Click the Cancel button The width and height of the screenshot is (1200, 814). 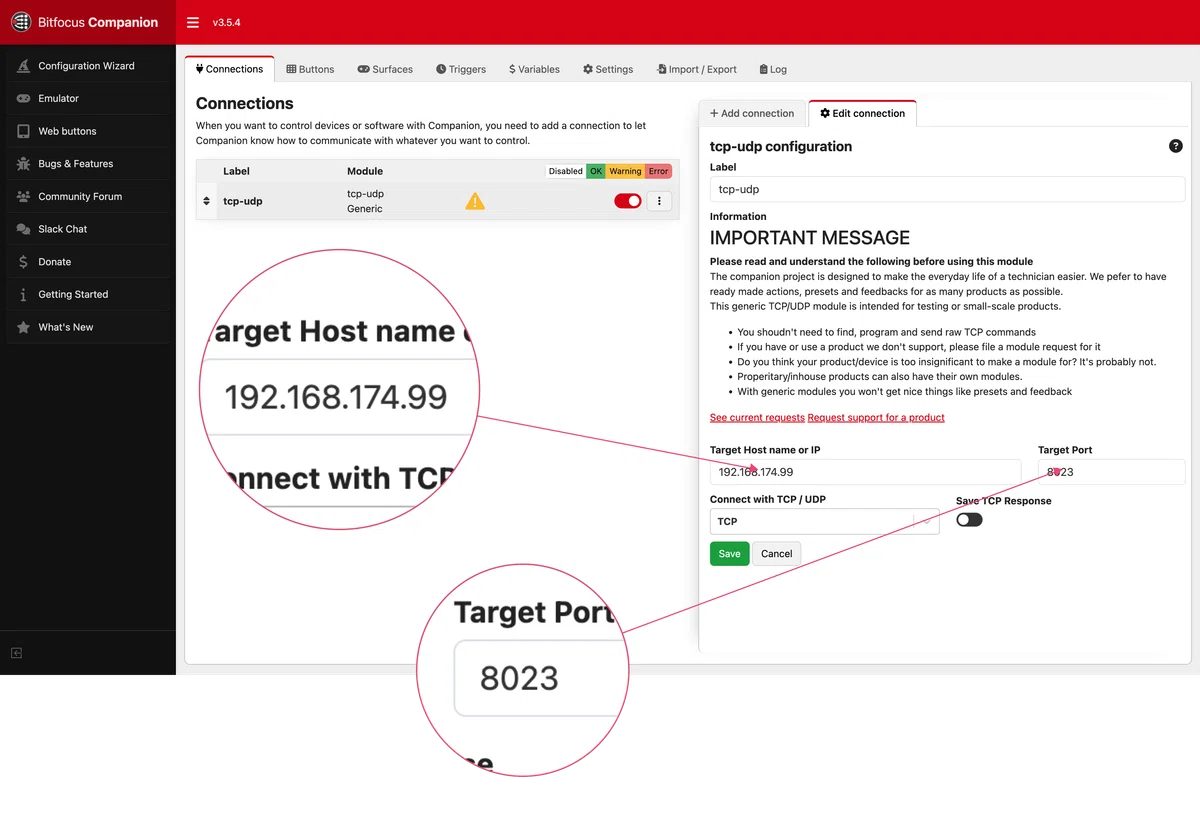coord(776,554)
